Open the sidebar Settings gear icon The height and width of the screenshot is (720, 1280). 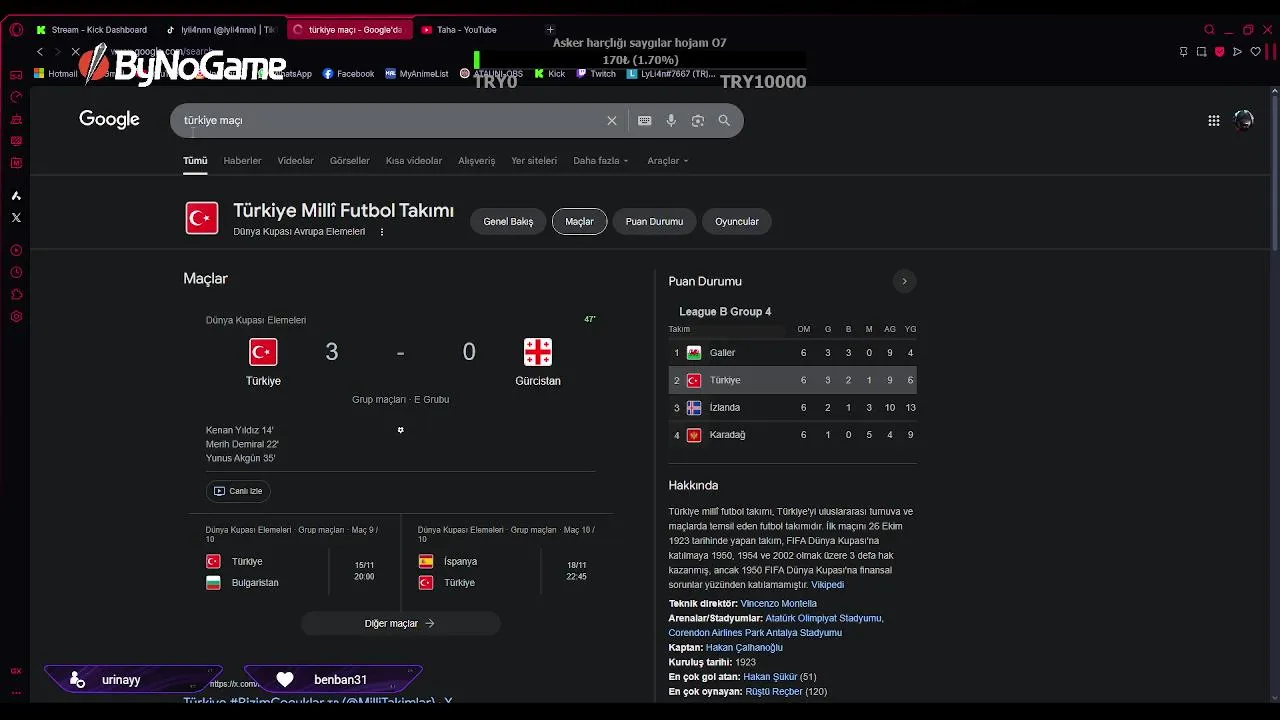click(x=16, y=316)
